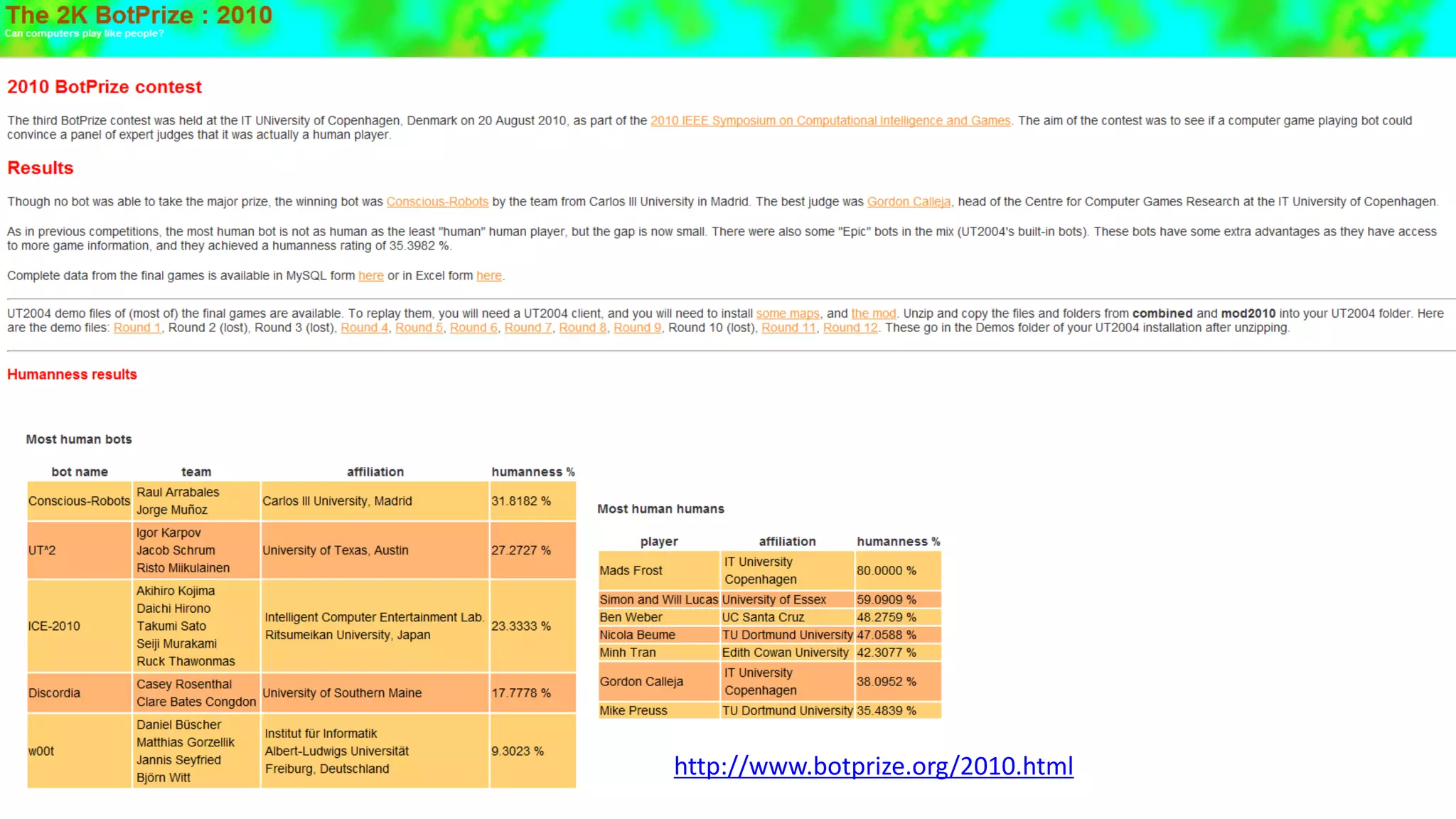Click 'University of Southern Maine' affiliation cell

point(375,693)
